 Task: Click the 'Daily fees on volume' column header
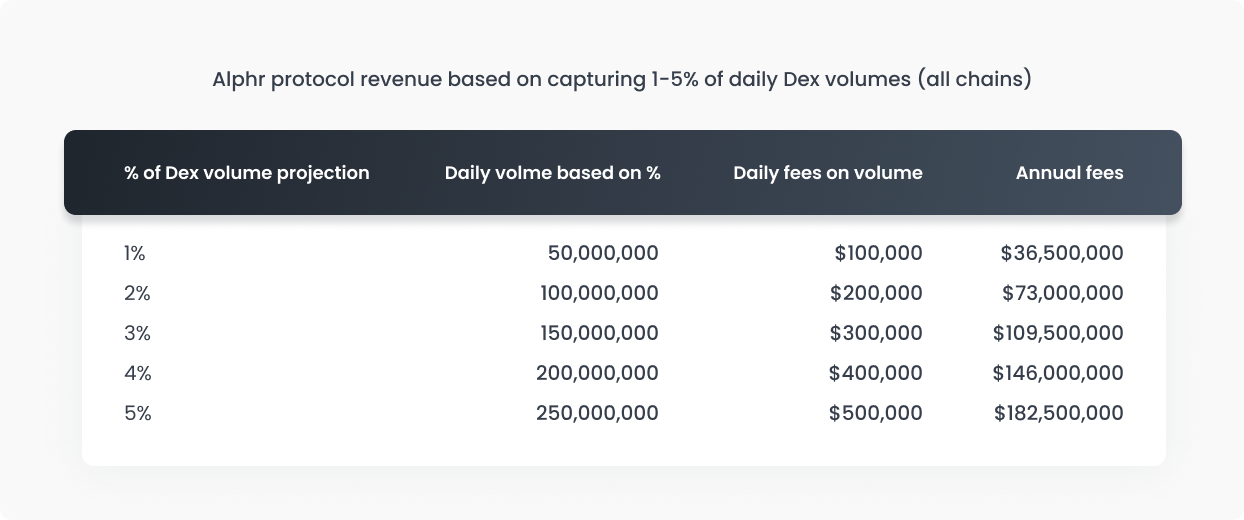coord(828,173)
